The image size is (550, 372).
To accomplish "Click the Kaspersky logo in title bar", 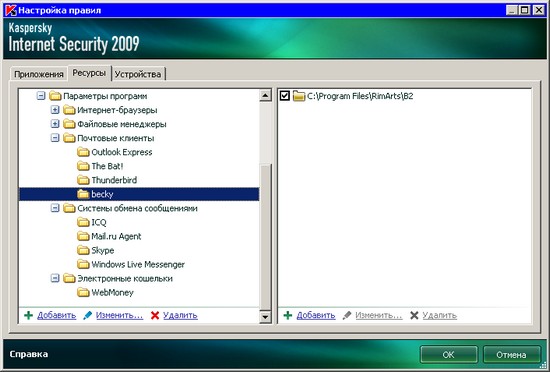I will pyautogui.click(x=11, y=10).
